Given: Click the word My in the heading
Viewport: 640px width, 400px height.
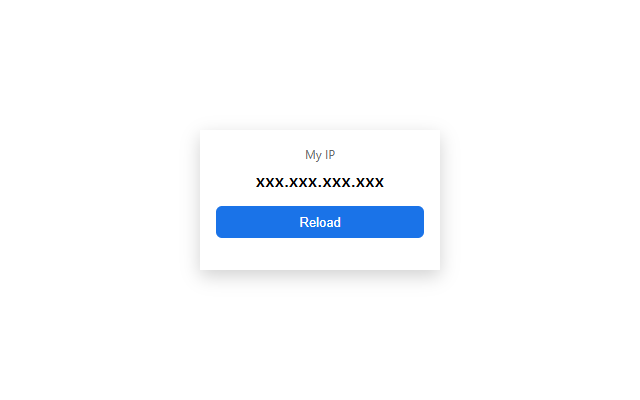Looking at the screenshot, I should click(x=313, y=155).
